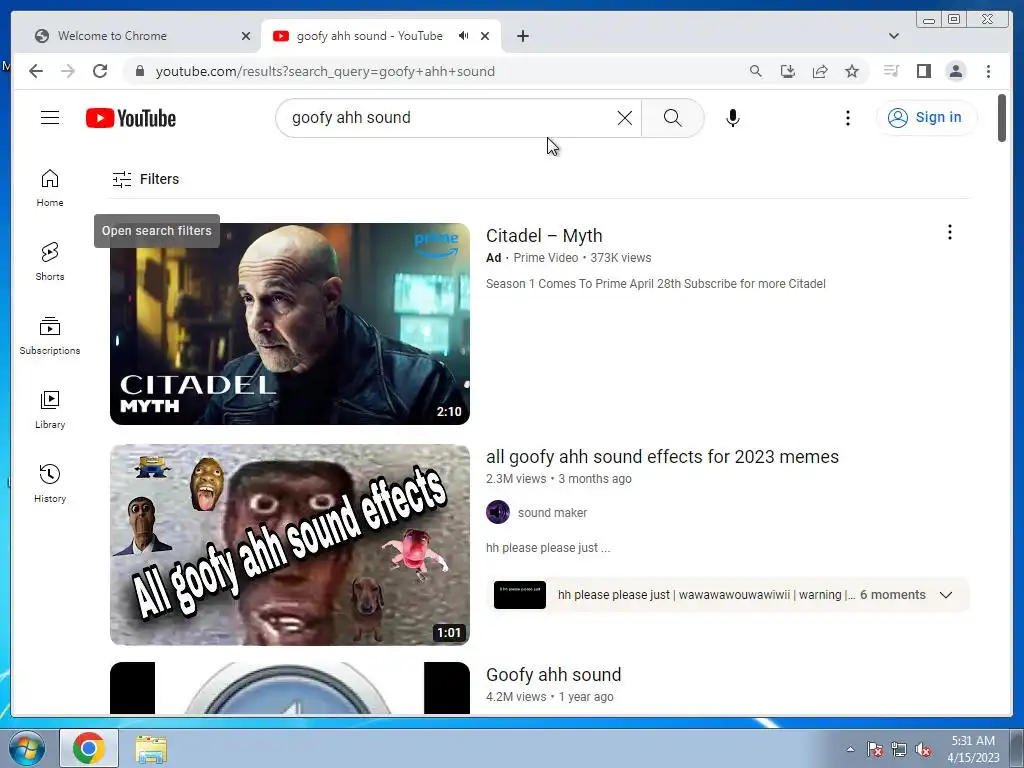Close the Welcome to Chrome tab
Screen dimensions: 1024x768
point(246,36)
